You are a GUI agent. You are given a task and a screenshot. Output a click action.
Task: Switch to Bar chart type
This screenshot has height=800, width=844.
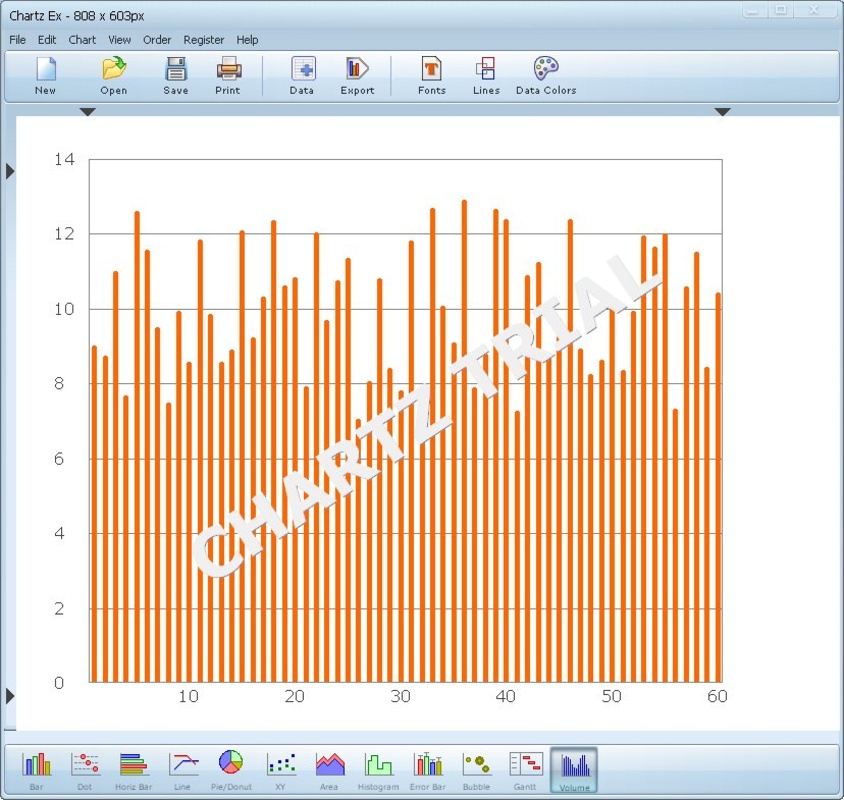point(37,770)
